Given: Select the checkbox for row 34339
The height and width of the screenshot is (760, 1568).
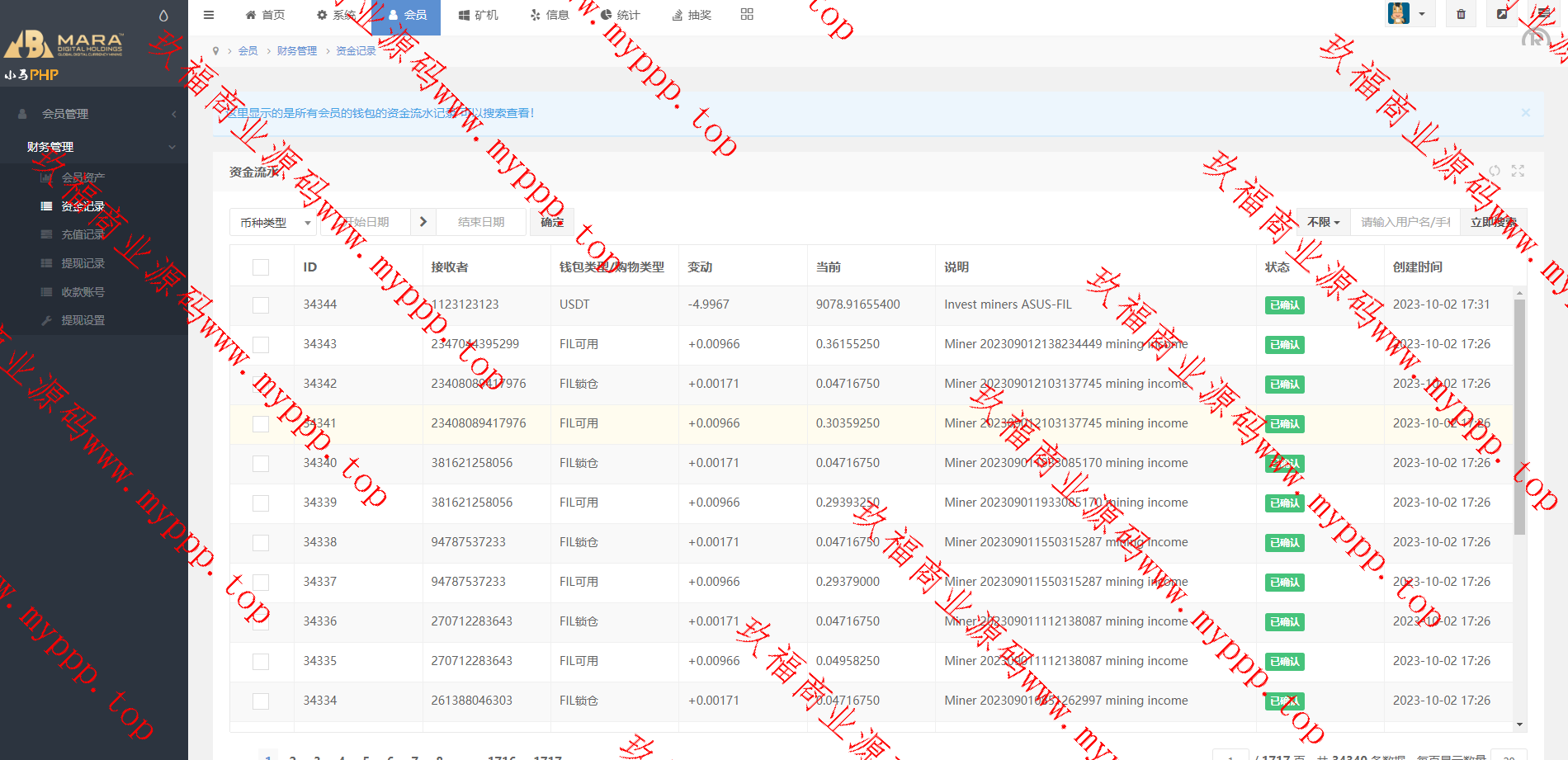Looking at the screenshot, I should point(261,503).
